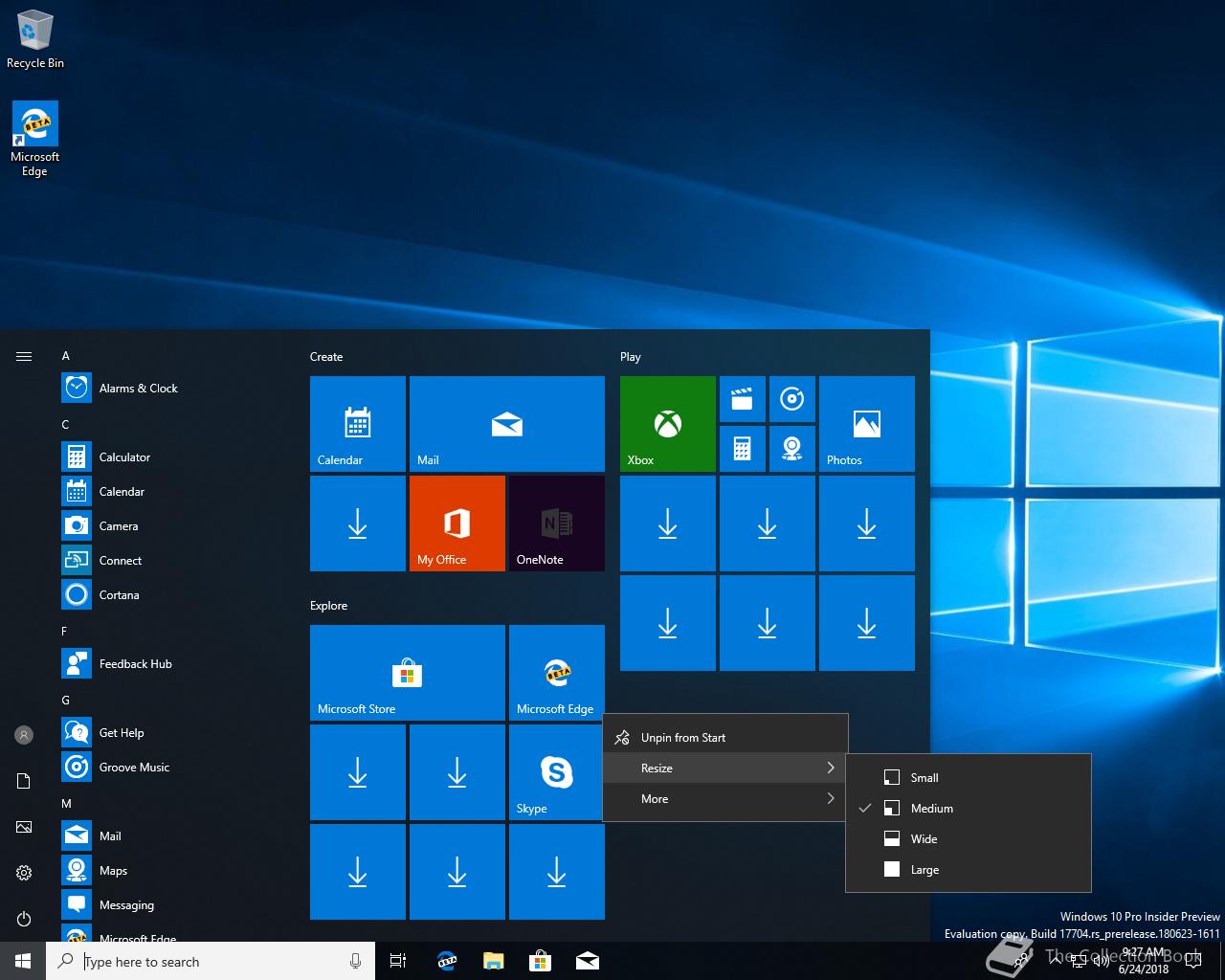1225x980 pixels.
Task: Open Documents from the Start sidebar
Action: pos(24,781)
